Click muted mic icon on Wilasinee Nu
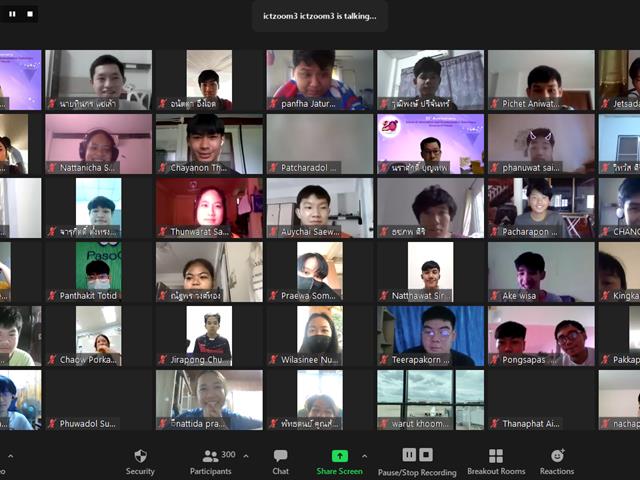The height and width of the screenshot is (480, 640). coord(273,360)
